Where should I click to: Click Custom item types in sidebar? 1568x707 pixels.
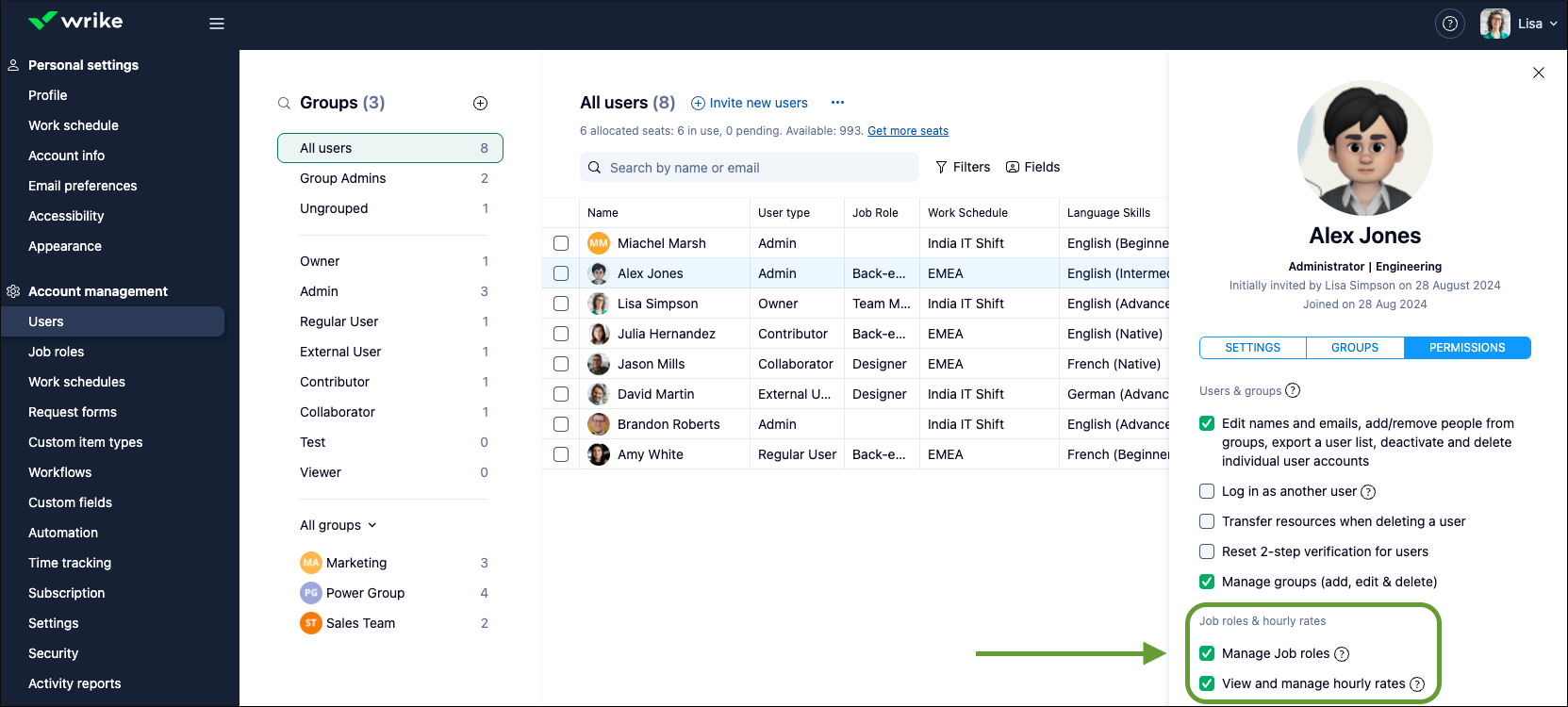tap(86, 442)
